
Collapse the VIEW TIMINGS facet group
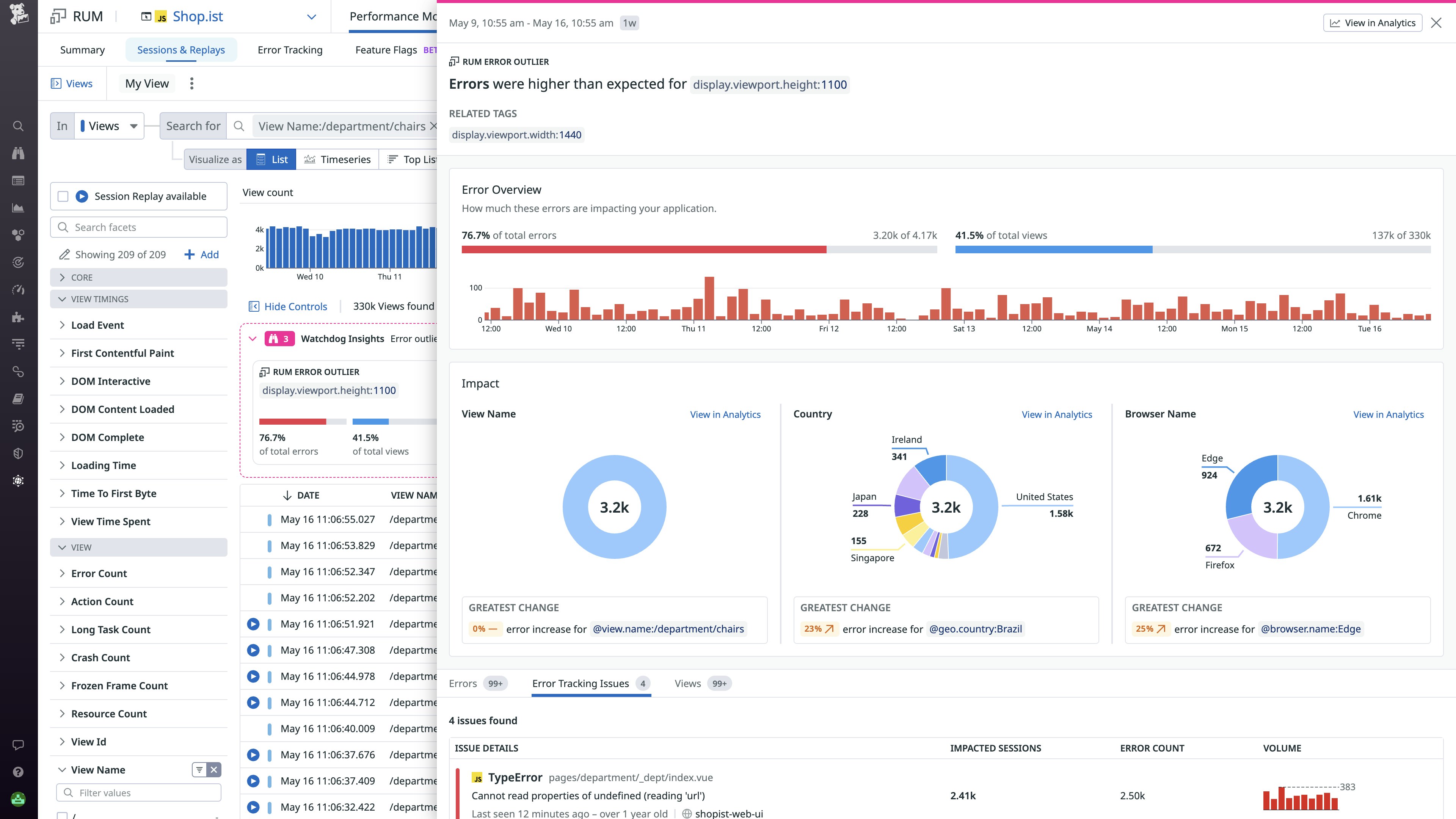click(x=99, y=299)
